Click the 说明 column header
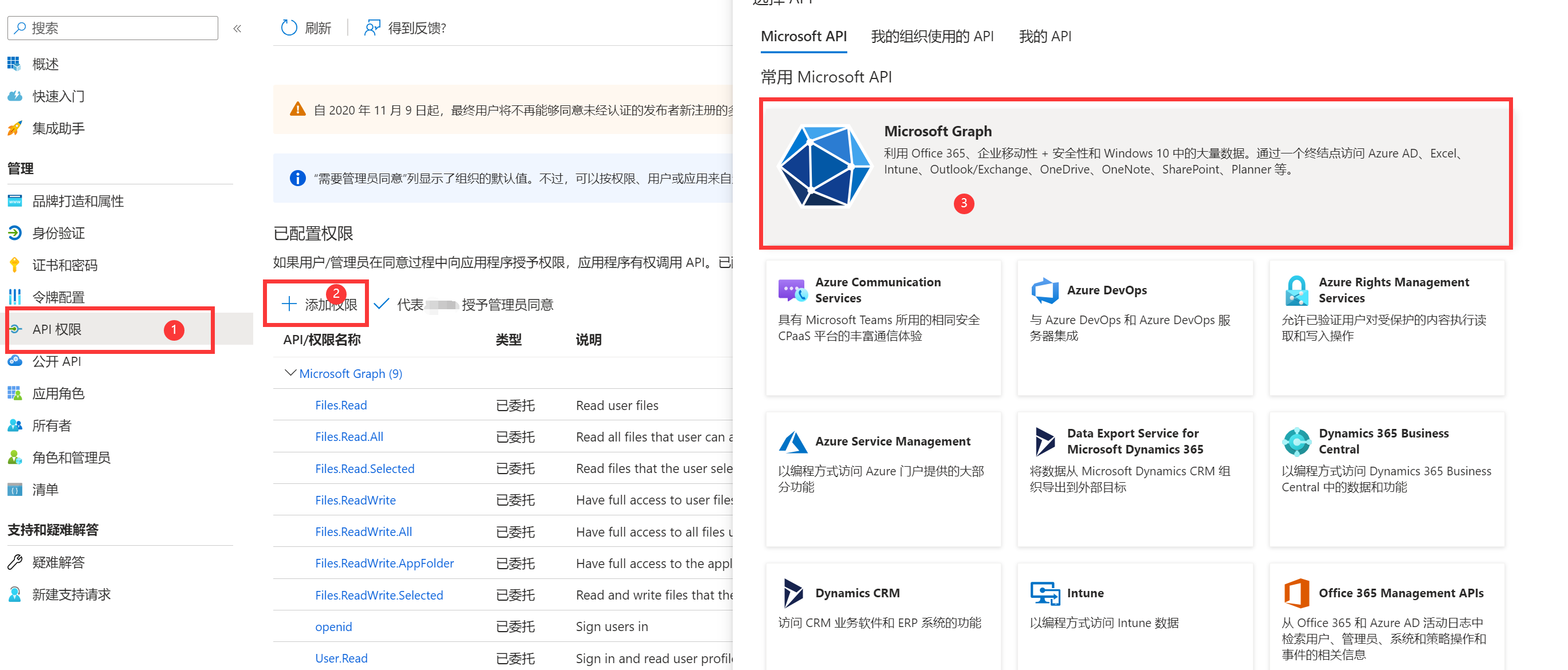Viewport: 1568px width, 670px height. click(x=588, y=340)
